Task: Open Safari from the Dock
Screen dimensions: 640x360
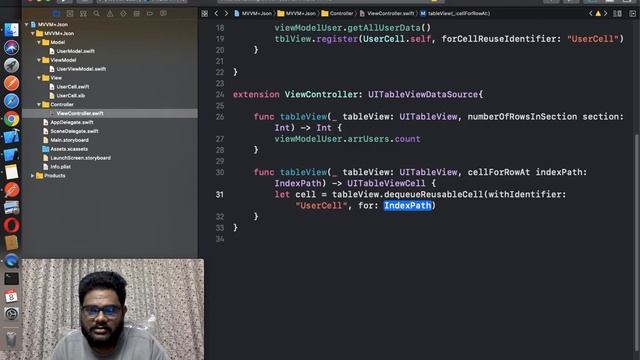Action: (11, 101)
